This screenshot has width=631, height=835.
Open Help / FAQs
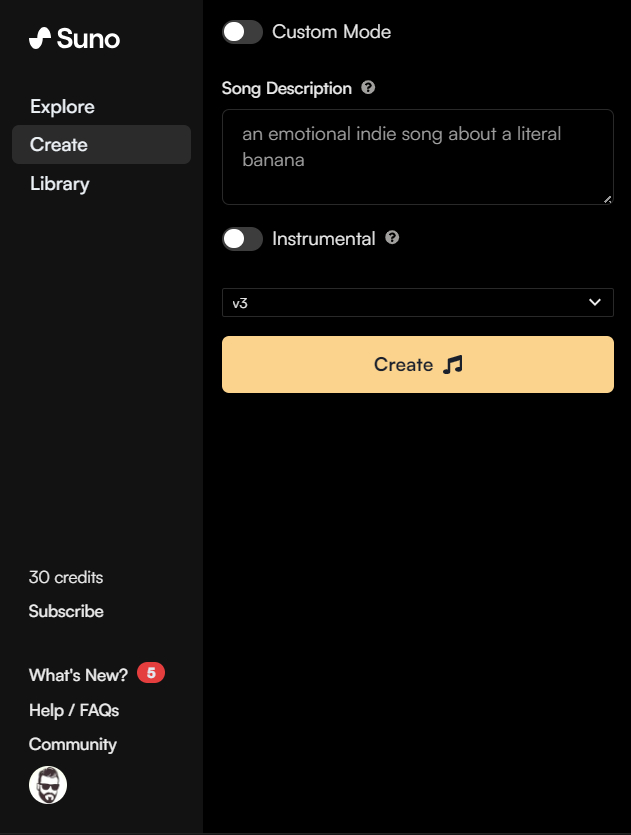74,710
